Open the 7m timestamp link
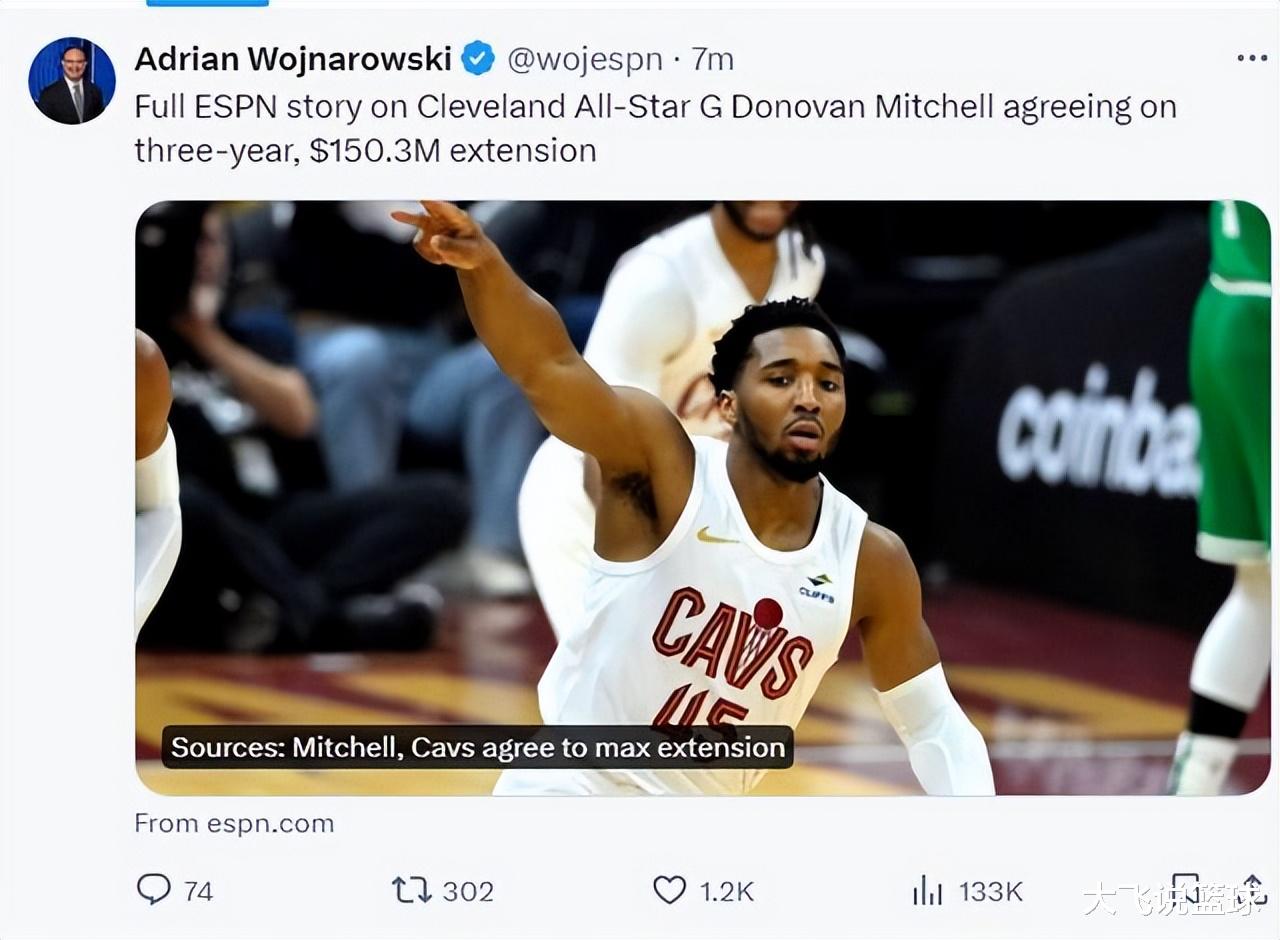This screenshot has height=940, width=1280. coord(712,60)
